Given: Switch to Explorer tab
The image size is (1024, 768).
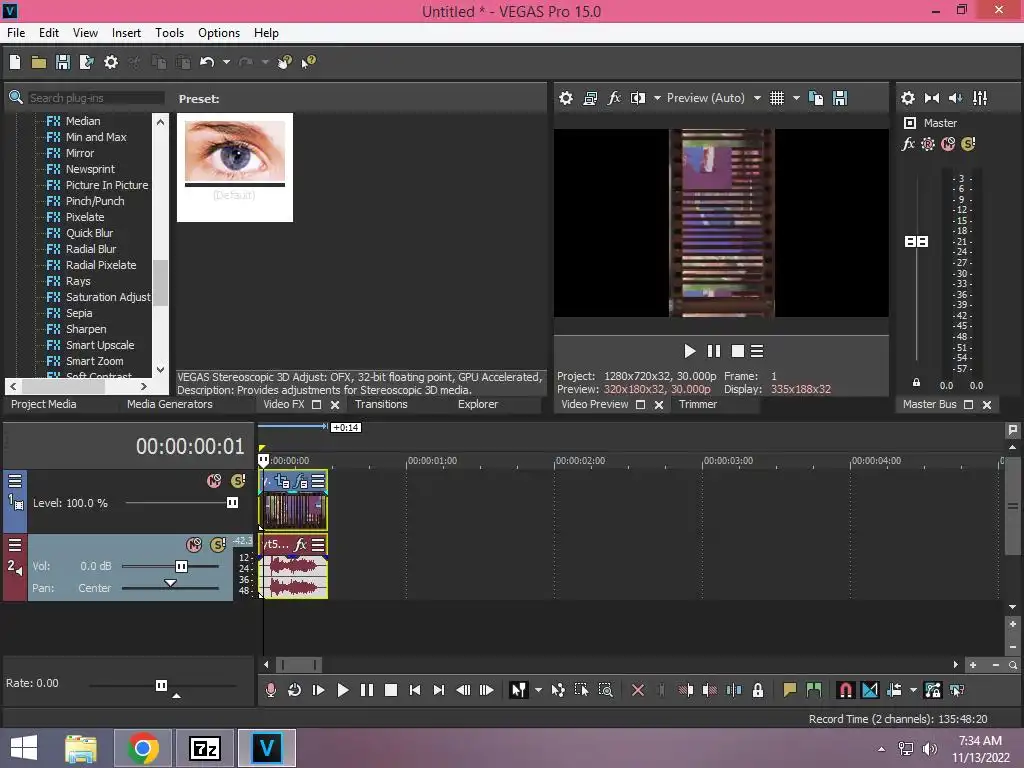Looking at the screenshot, I should pos(477,404).
